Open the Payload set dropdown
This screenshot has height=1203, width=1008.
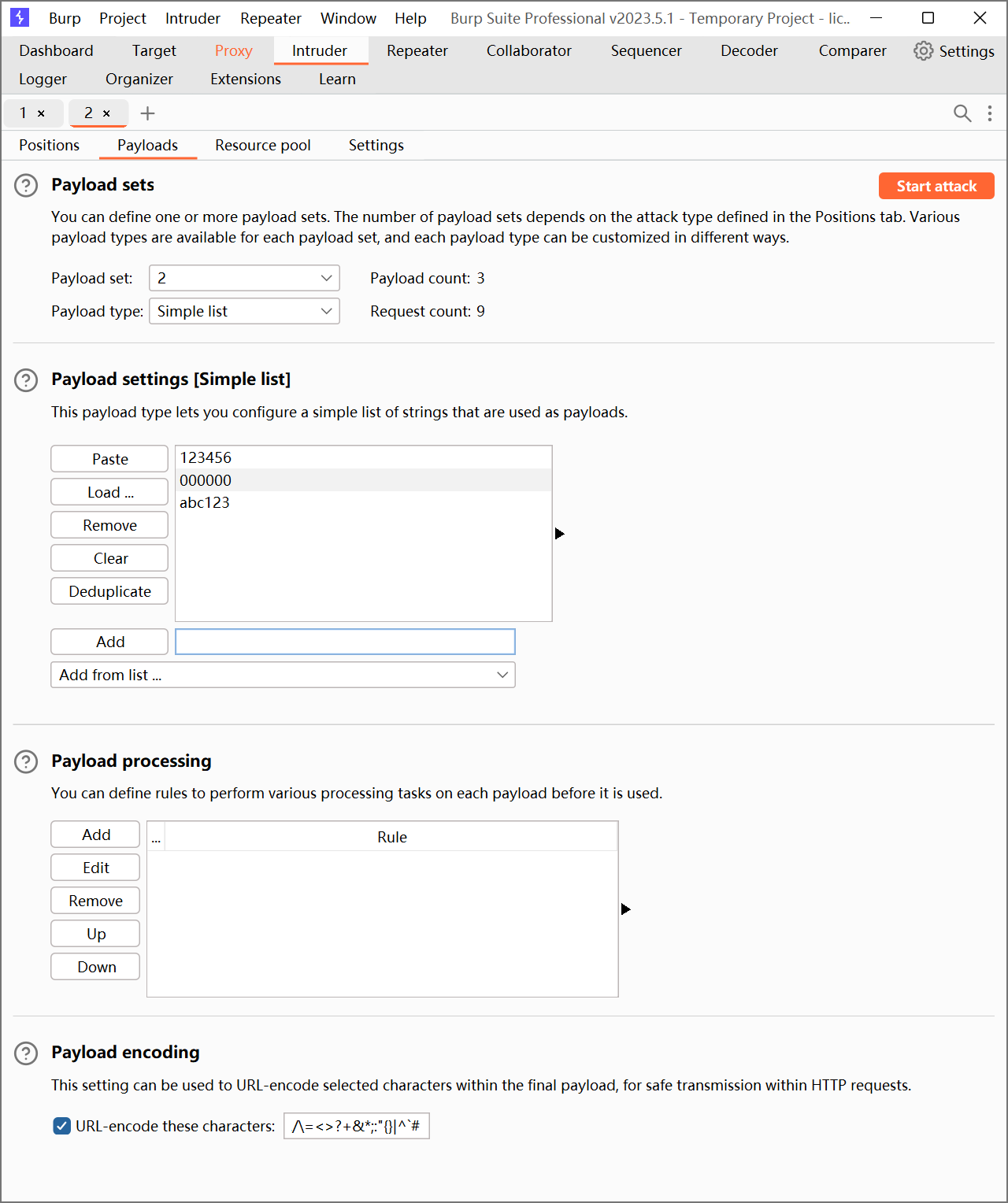pyautogui.click(x=244, y=278)
